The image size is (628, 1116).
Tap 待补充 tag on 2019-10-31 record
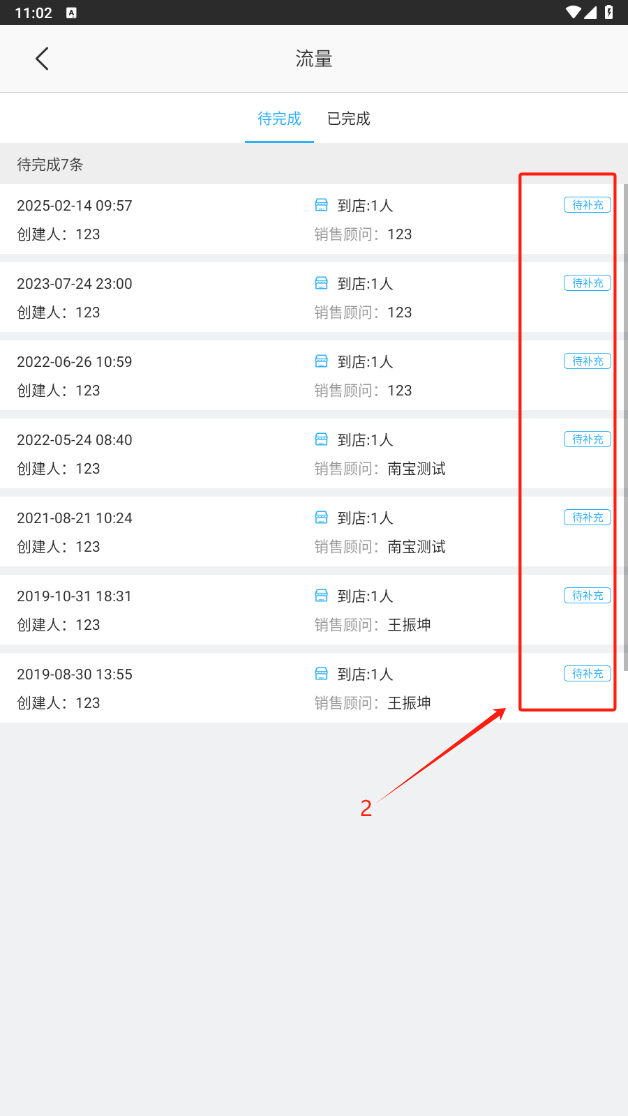(x=587, y=595)
